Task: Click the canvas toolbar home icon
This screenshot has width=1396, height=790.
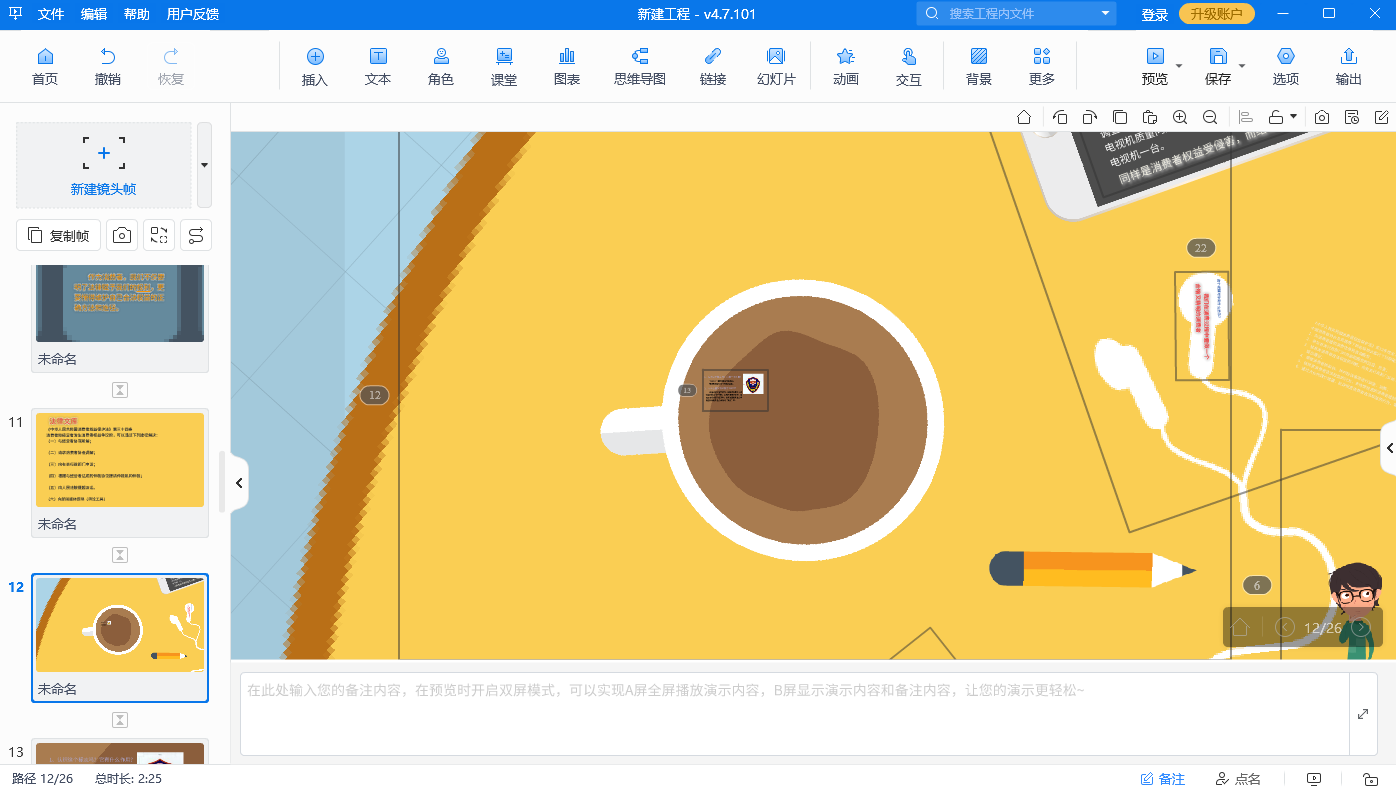Action: pyautogui.click(x=1024, y=117)
